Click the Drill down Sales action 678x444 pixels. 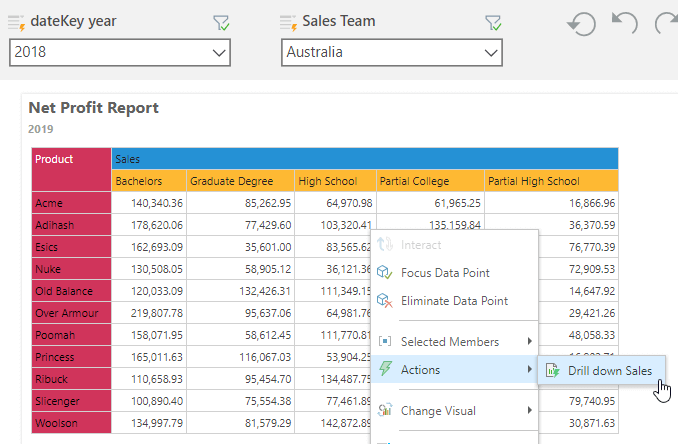[x=601, y=371]
